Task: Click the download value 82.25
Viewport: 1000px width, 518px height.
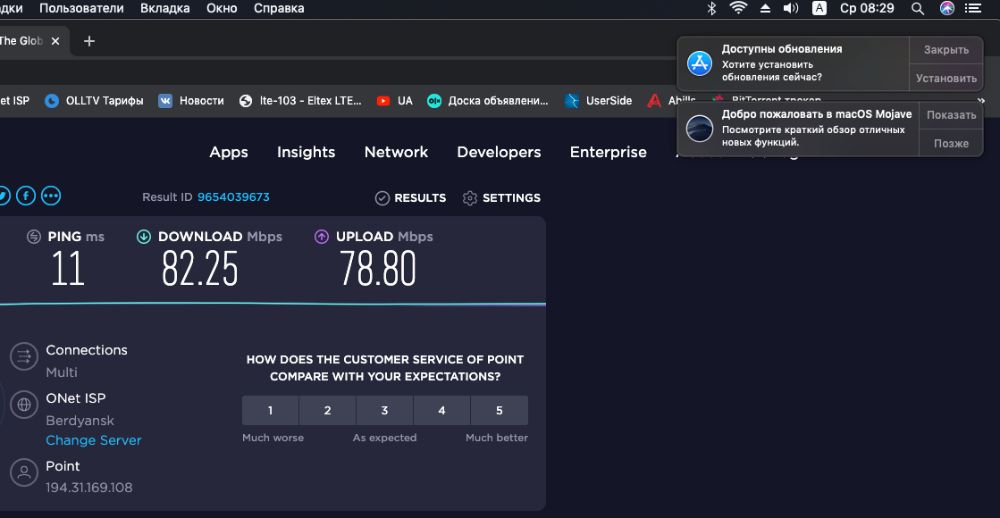Action: 200,269
